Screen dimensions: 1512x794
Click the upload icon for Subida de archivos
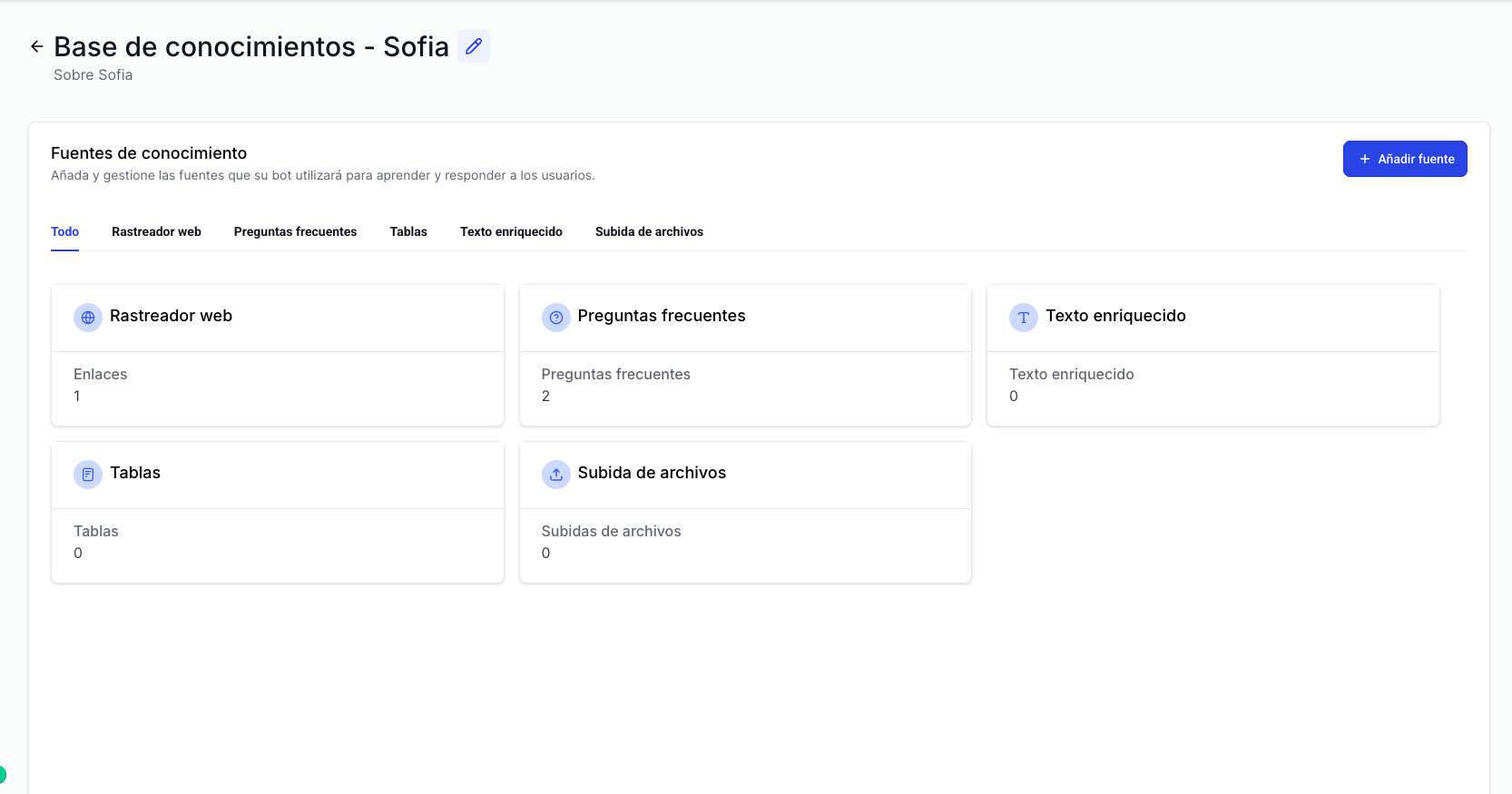coord(556,475)
